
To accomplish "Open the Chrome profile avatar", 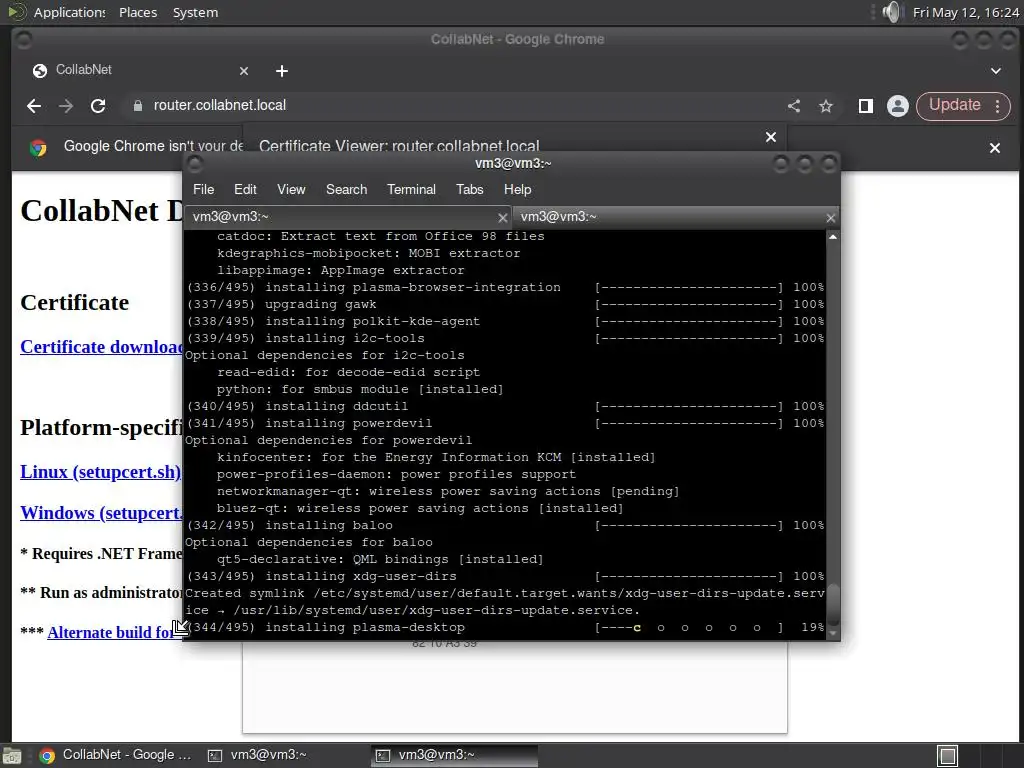I will [898, 106].
